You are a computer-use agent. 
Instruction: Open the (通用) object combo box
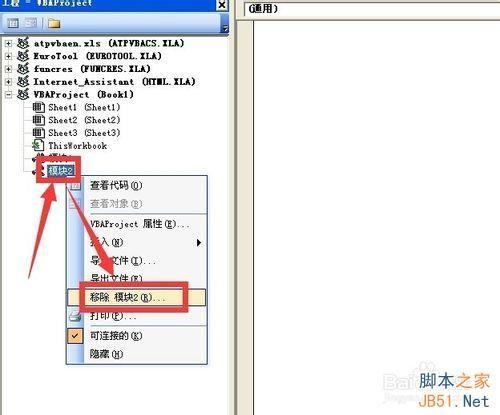[x=373, y=9]
